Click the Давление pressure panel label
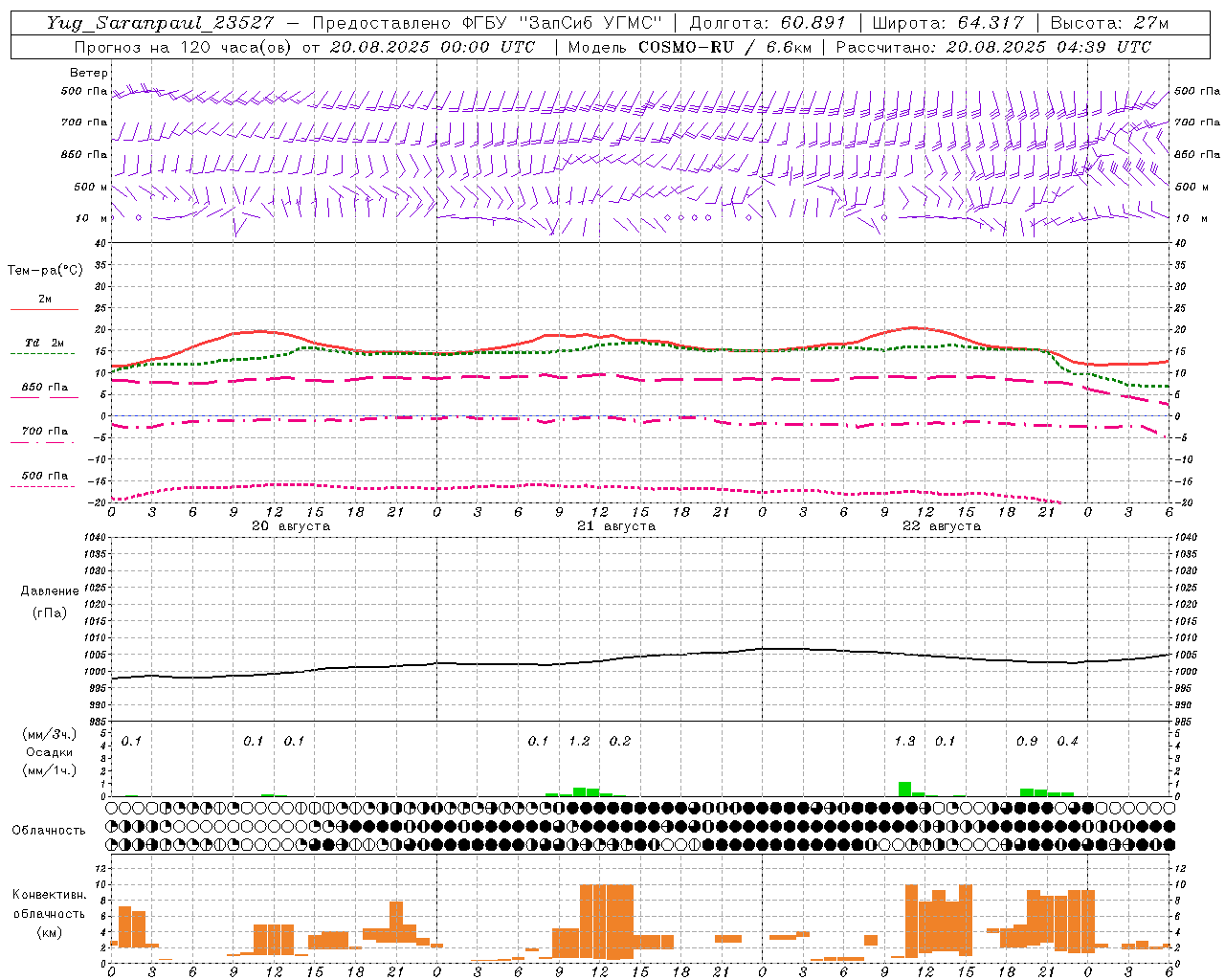The height and width of the screenshot is (980, 1225). pyautogui.click(x=50, y=591)
